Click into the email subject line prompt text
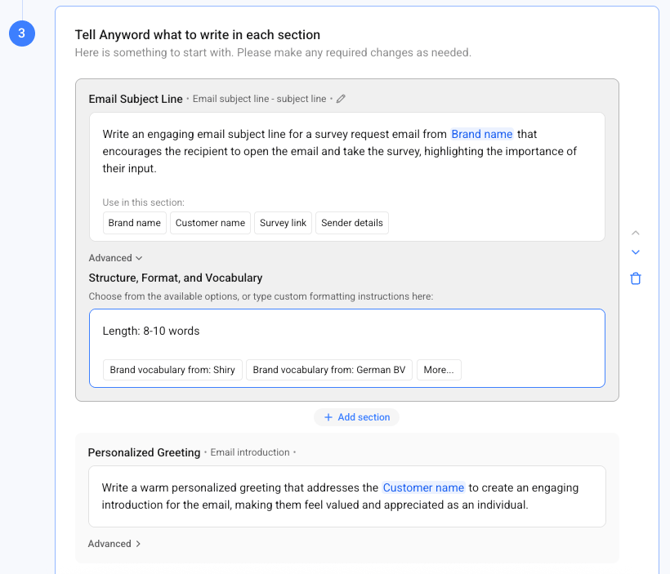This screenshot has height=574, width=670. pyautogui.click(x=300, y=152)
